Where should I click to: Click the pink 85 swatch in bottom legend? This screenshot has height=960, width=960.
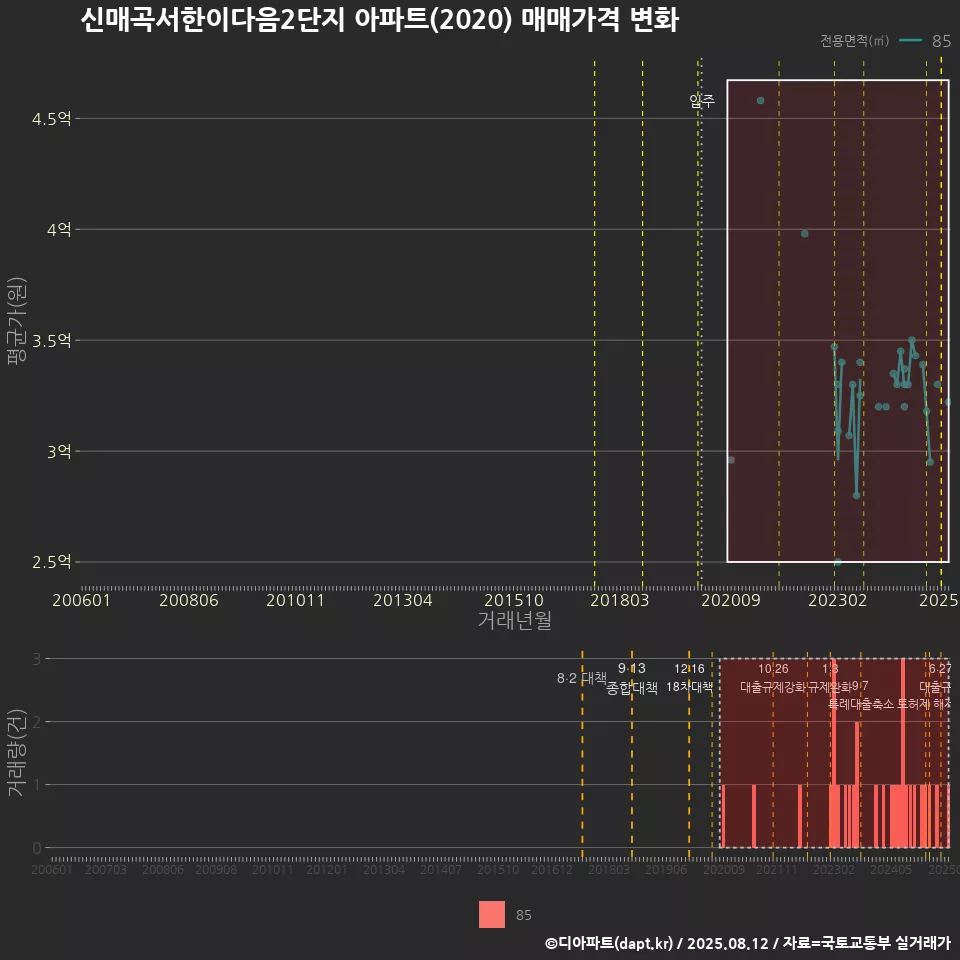[492, 915]
